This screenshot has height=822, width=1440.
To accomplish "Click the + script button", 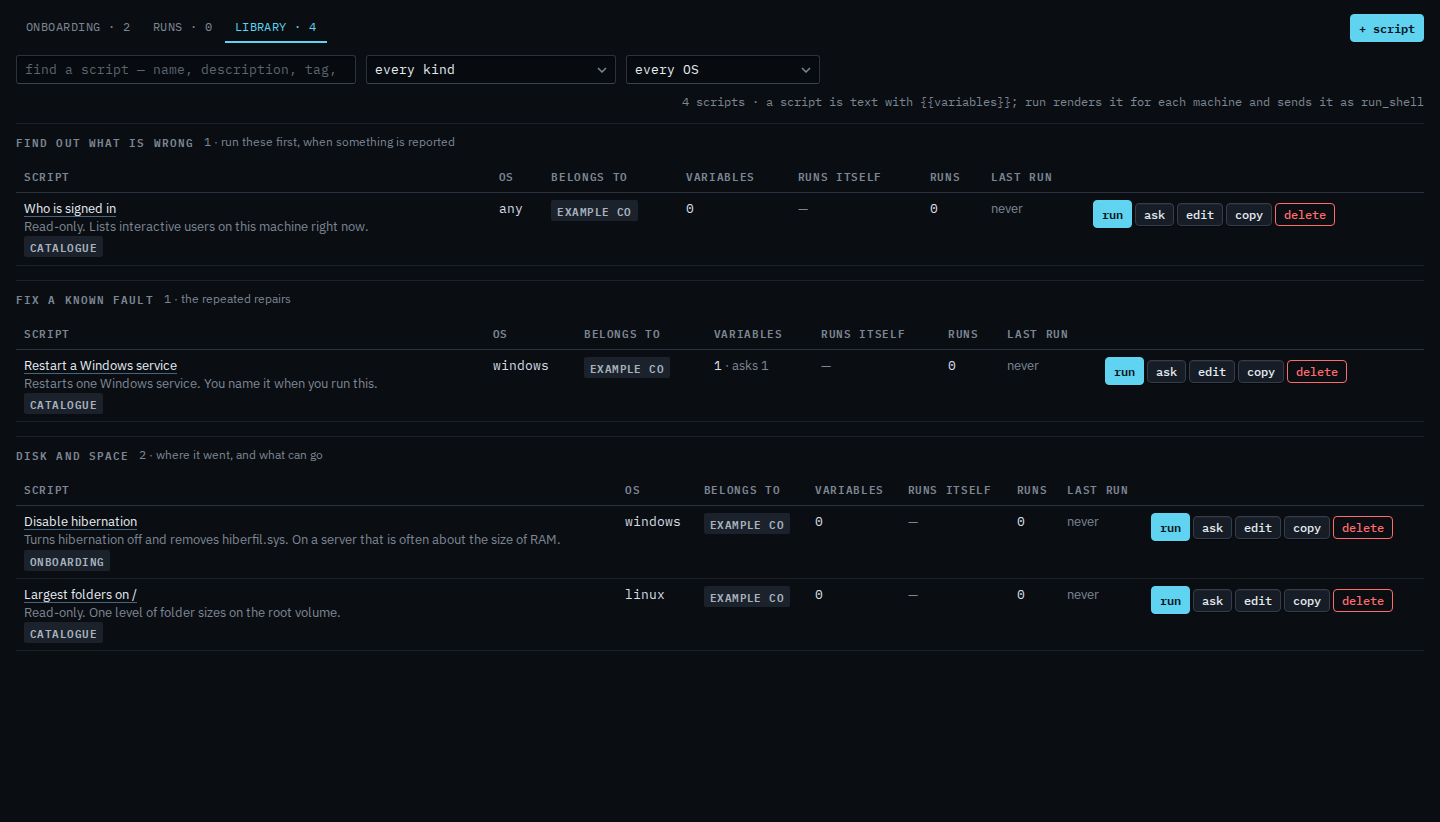I will tap(1386, 28).
